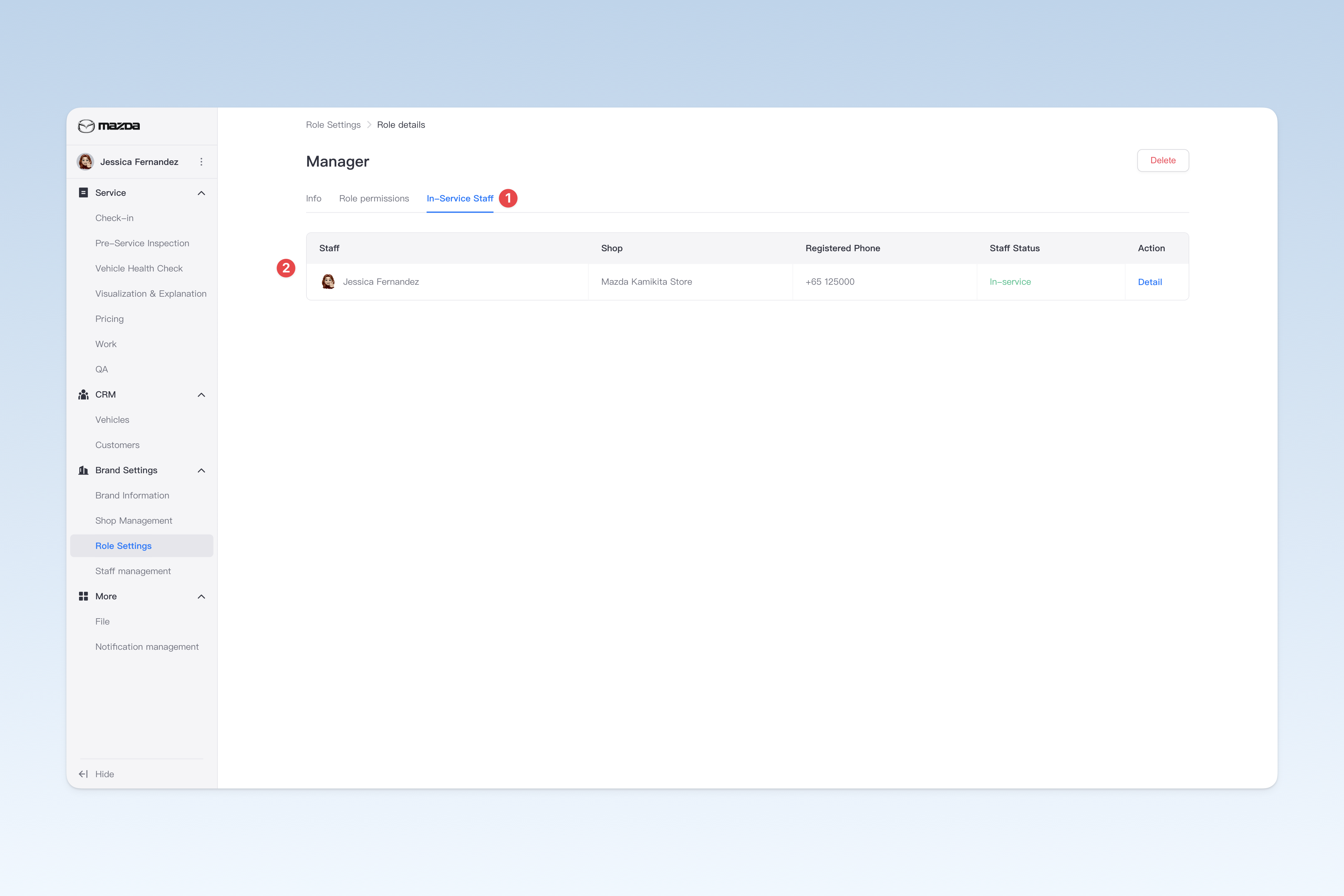Viewport: 1344px width, 896px height.
Task: Open Brand Information page
Action: (132, 495)
